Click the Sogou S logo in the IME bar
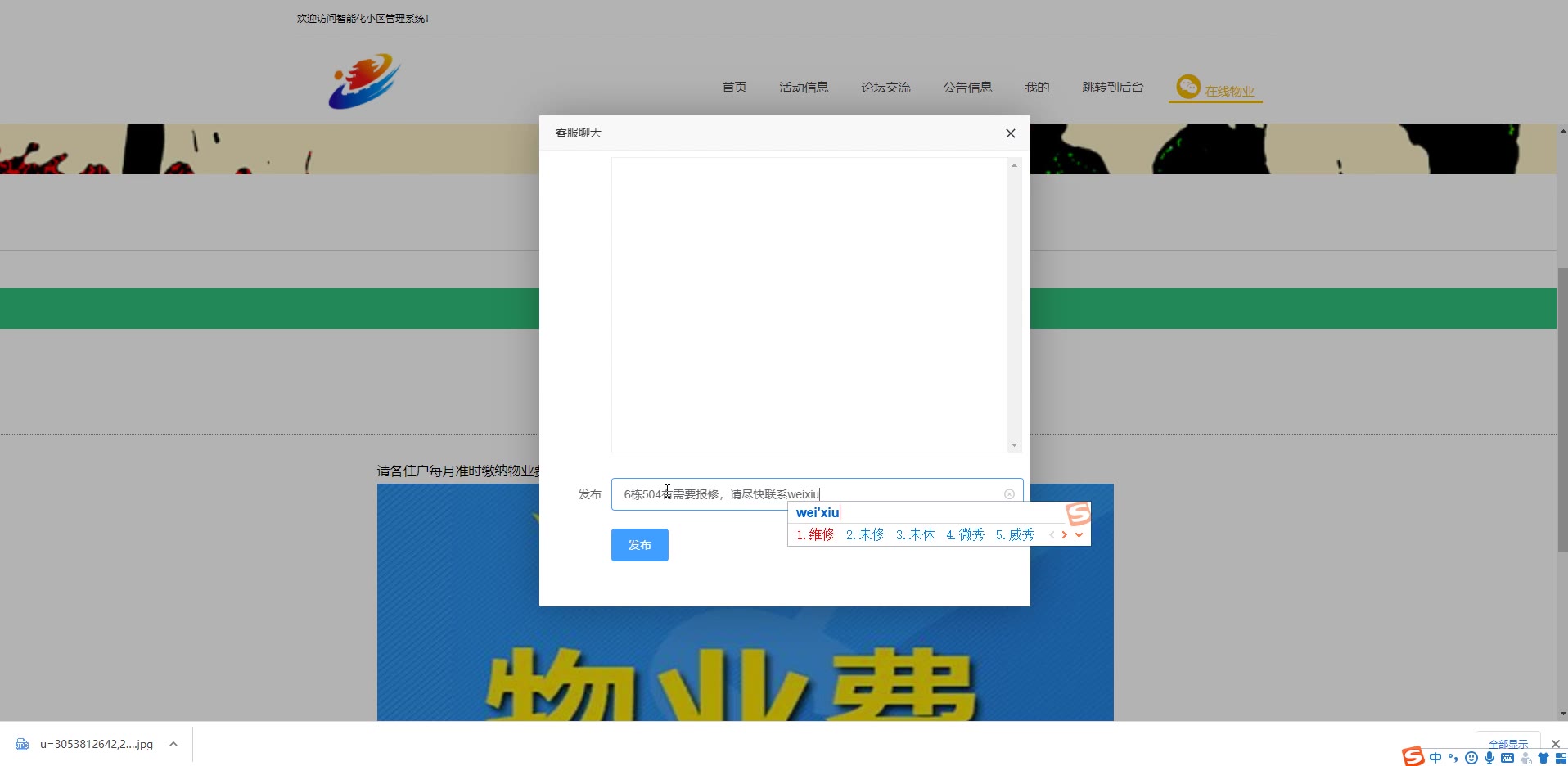1568x766 pixels. tap(1413, 757)
